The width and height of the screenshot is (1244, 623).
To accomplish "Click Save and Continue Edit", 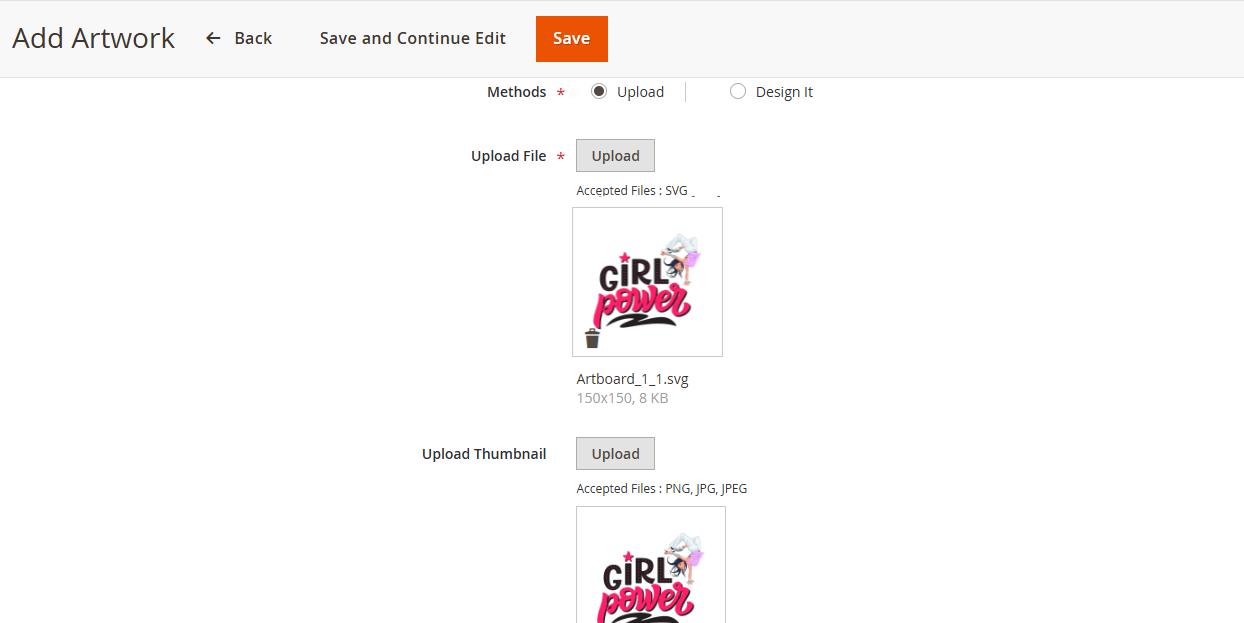I will [x=412, y=38].
